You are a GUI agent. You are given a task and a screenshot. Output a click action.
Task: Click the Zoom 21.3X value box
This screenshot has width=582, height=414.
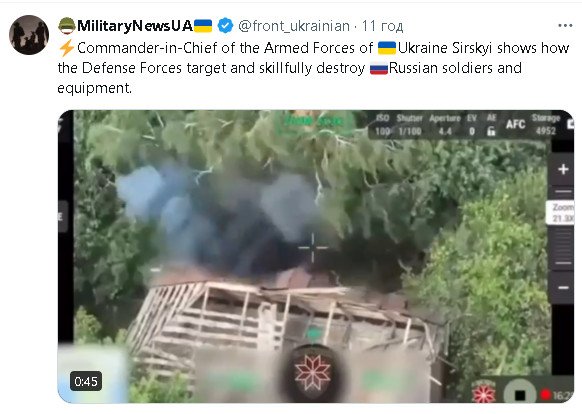(560, 213)
